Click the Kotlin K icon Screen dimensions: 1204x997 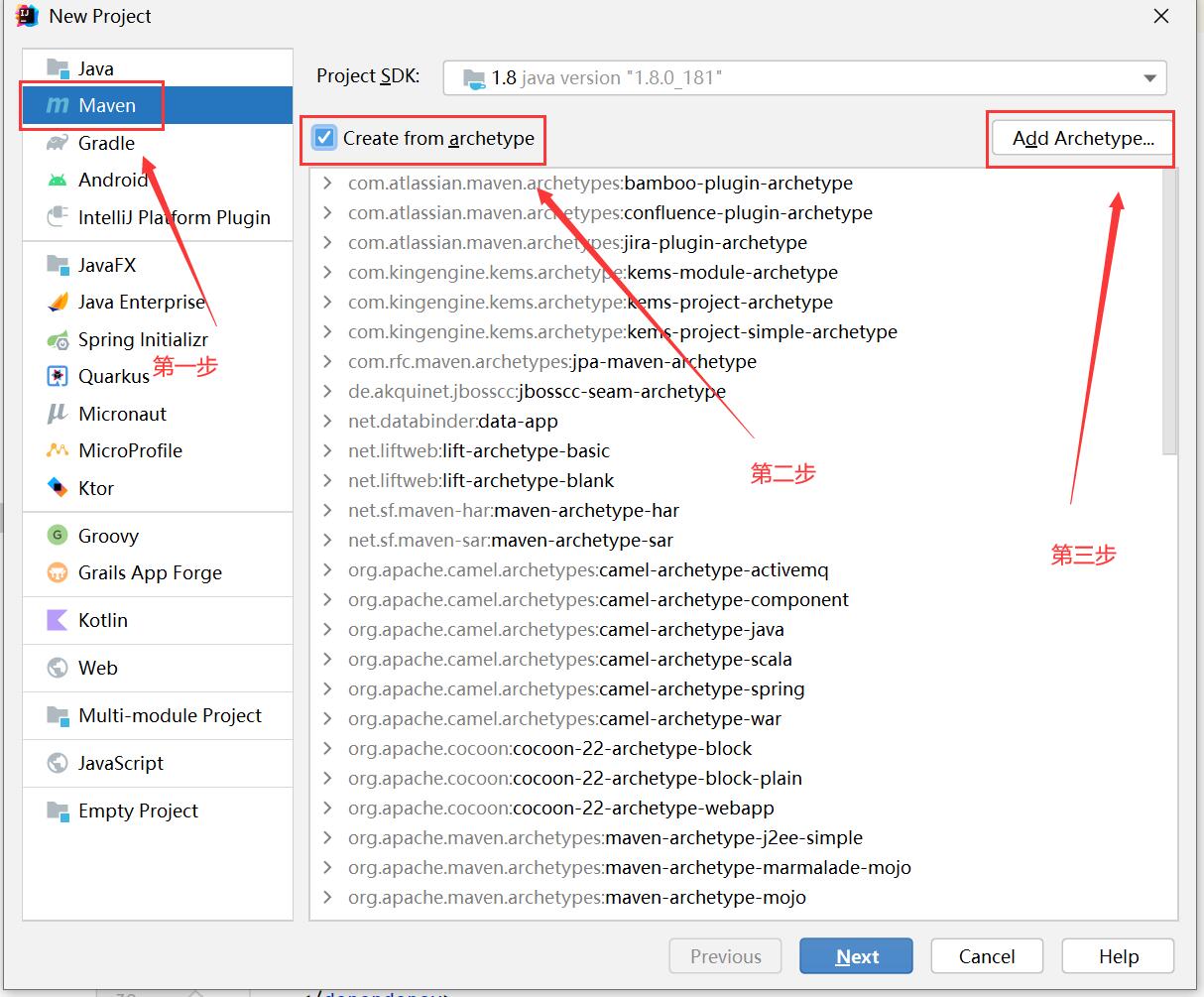point(58,620)
